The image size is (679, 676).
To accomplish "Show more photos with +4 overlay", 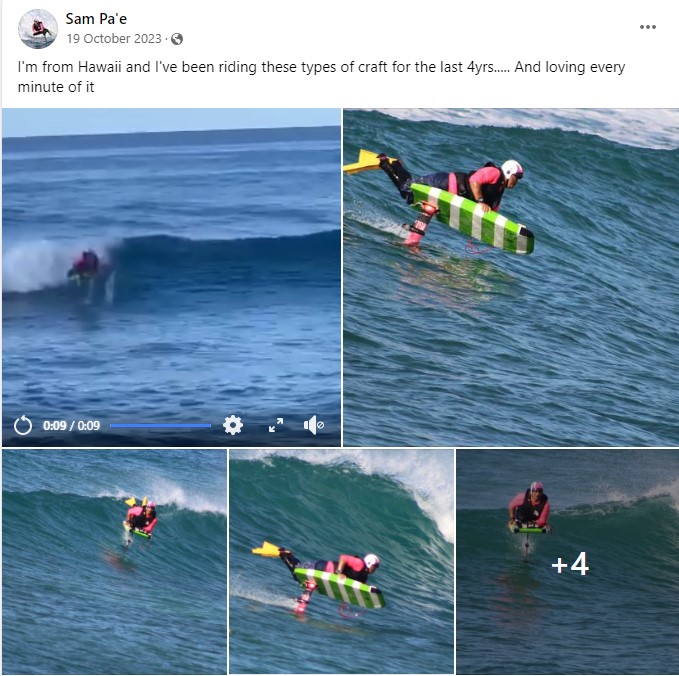I will tap(568, 562).
